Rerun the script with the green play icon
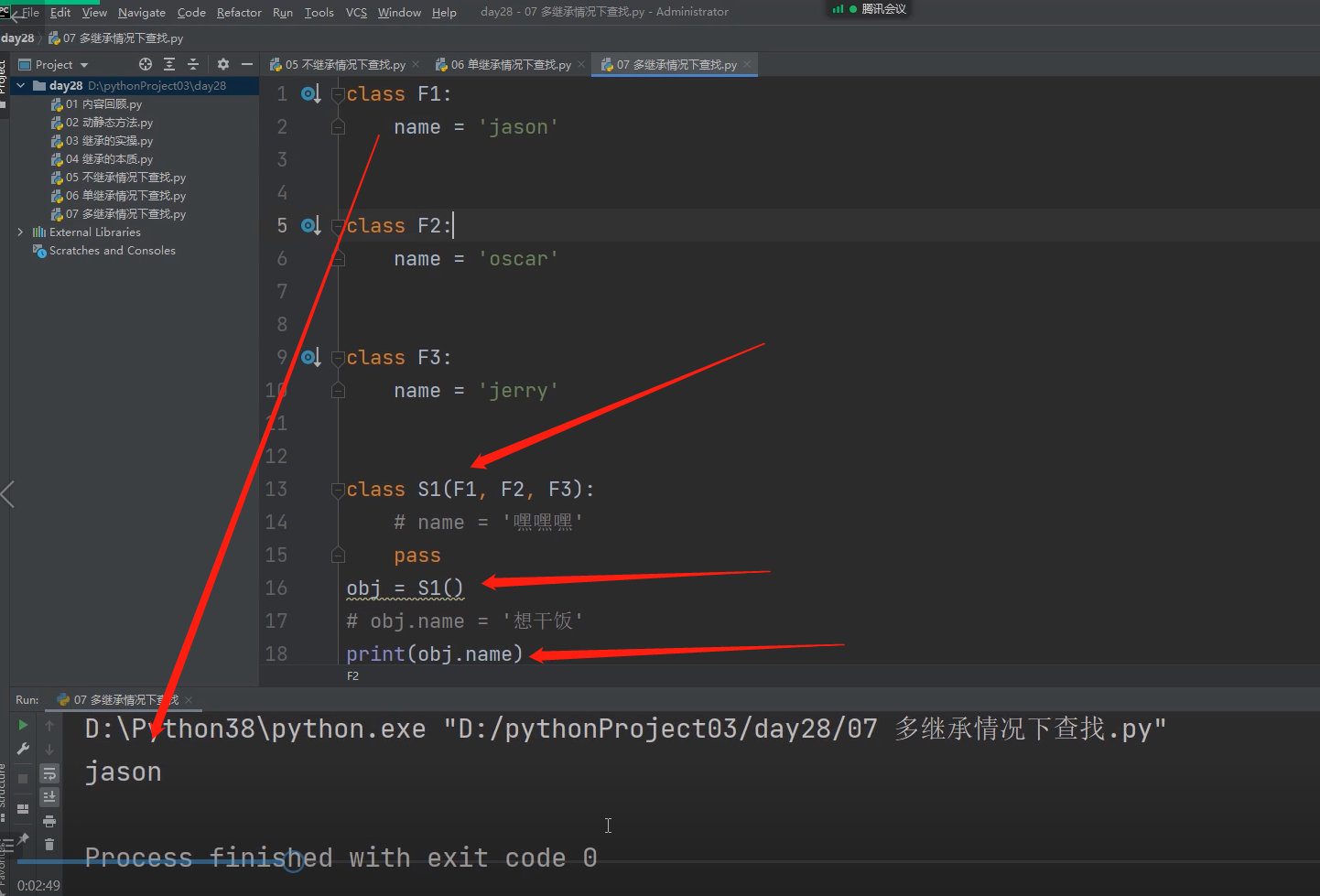 [23, 725]
